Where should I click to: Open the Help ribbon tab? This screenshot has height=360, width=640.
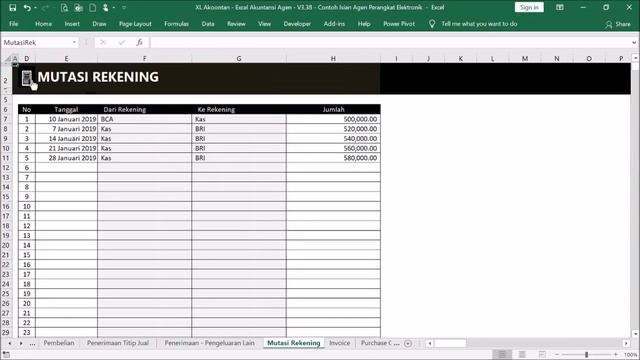364,24
